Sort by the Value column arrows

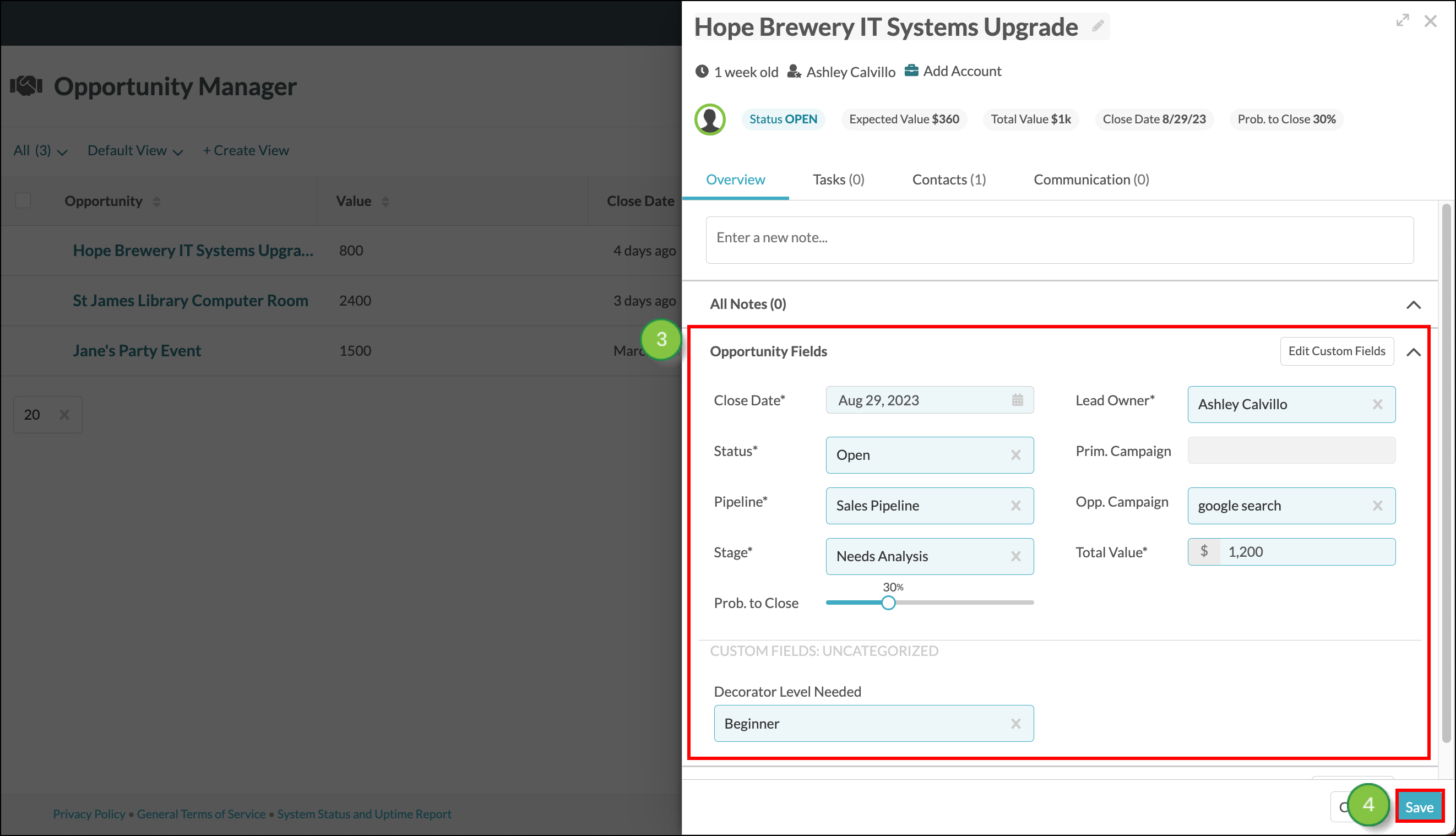click(x=385, y=202)
